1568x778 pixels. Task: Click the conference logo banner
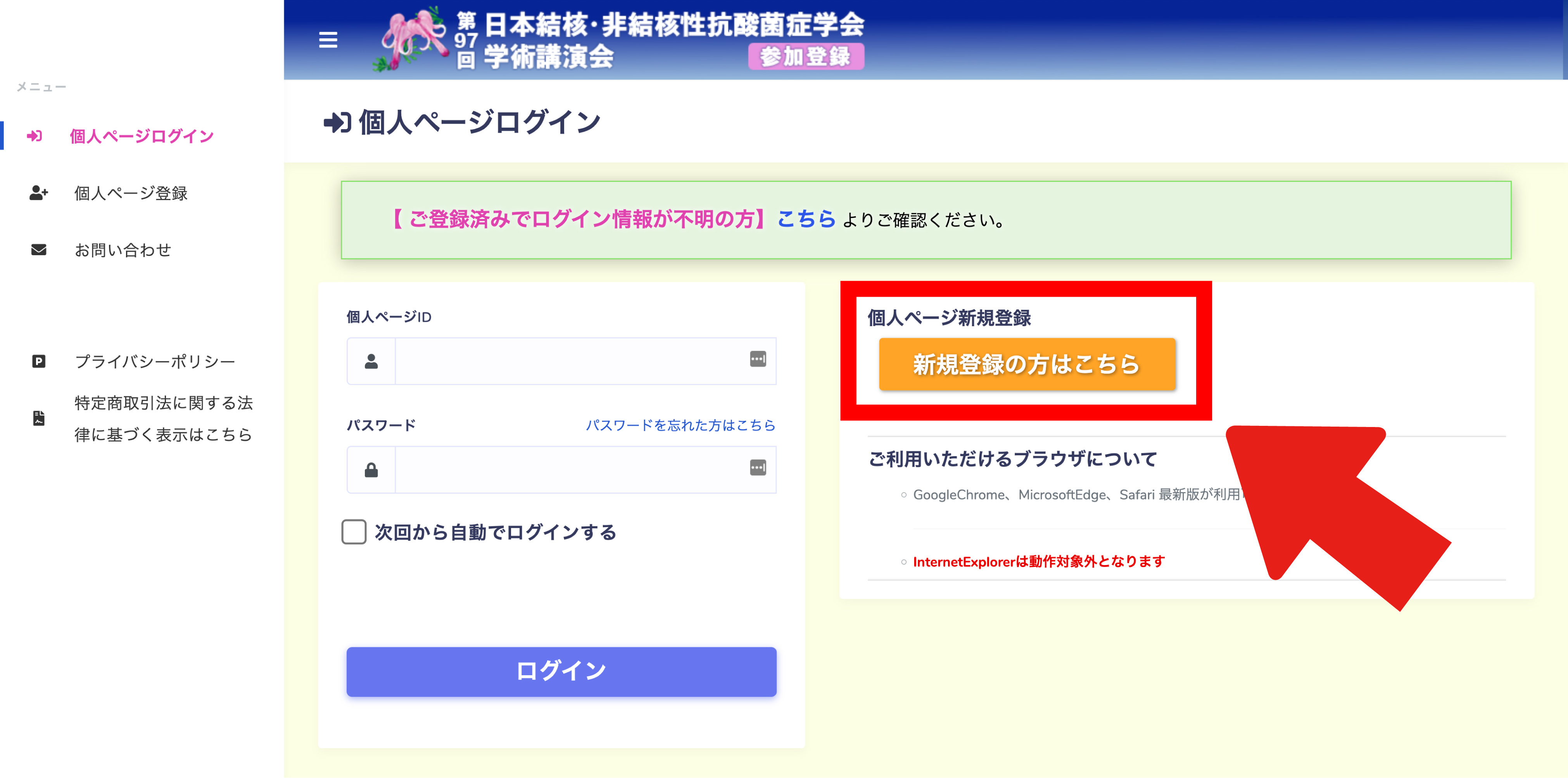[x=619, y=40]
